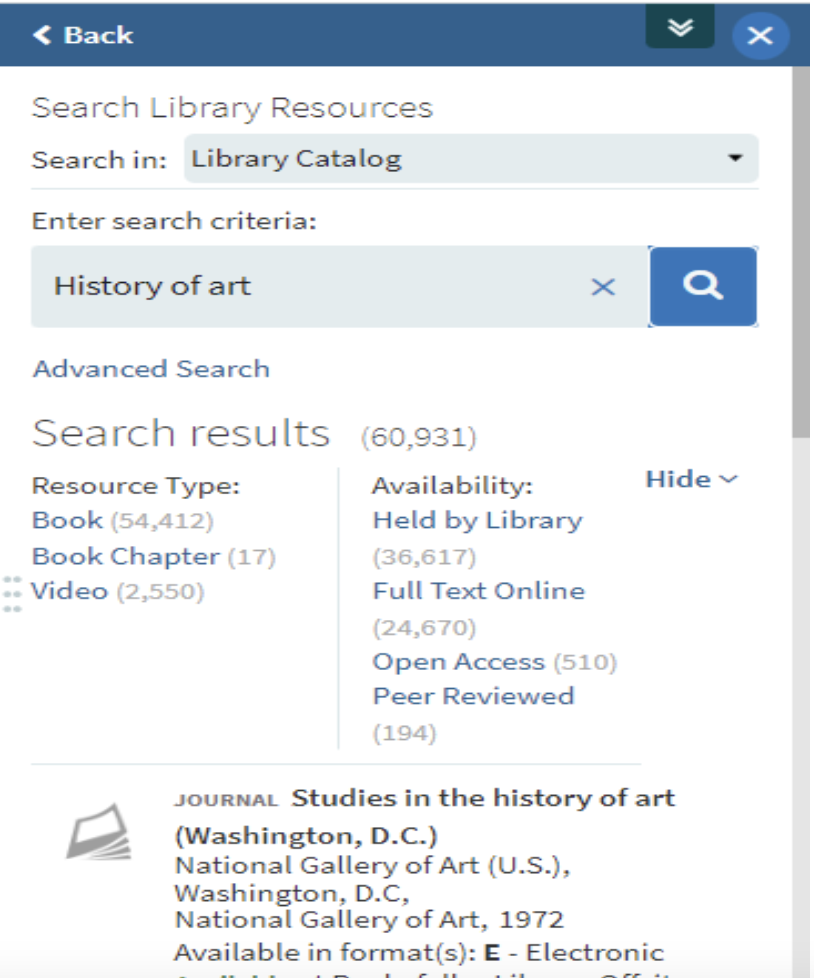This screenshot has width=814, height=978.
Task: Hide the search result filters
Action: tap(691, 479)
